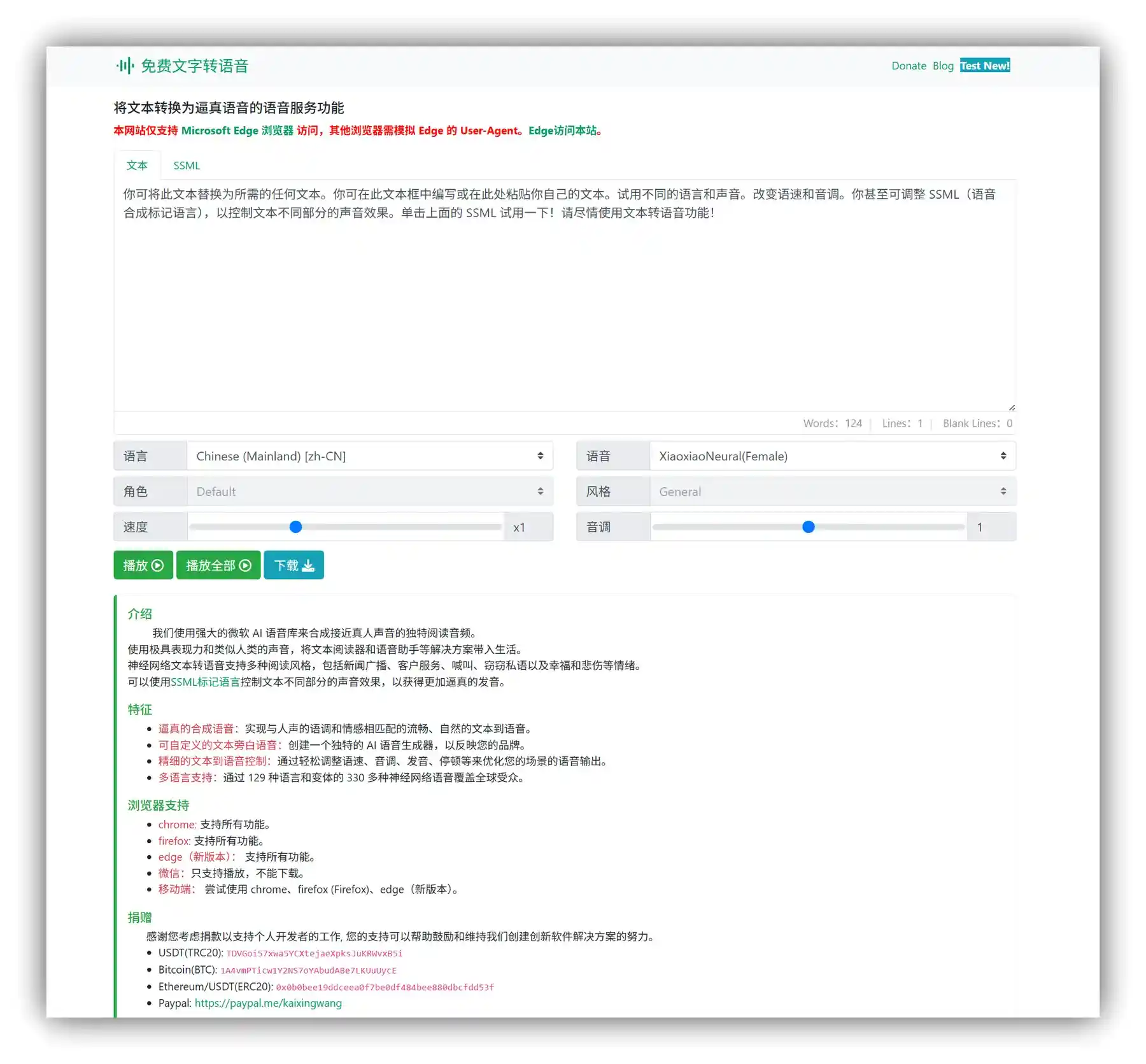
Task: Click the Test New! badge link
Action: (x=984, y=66)
